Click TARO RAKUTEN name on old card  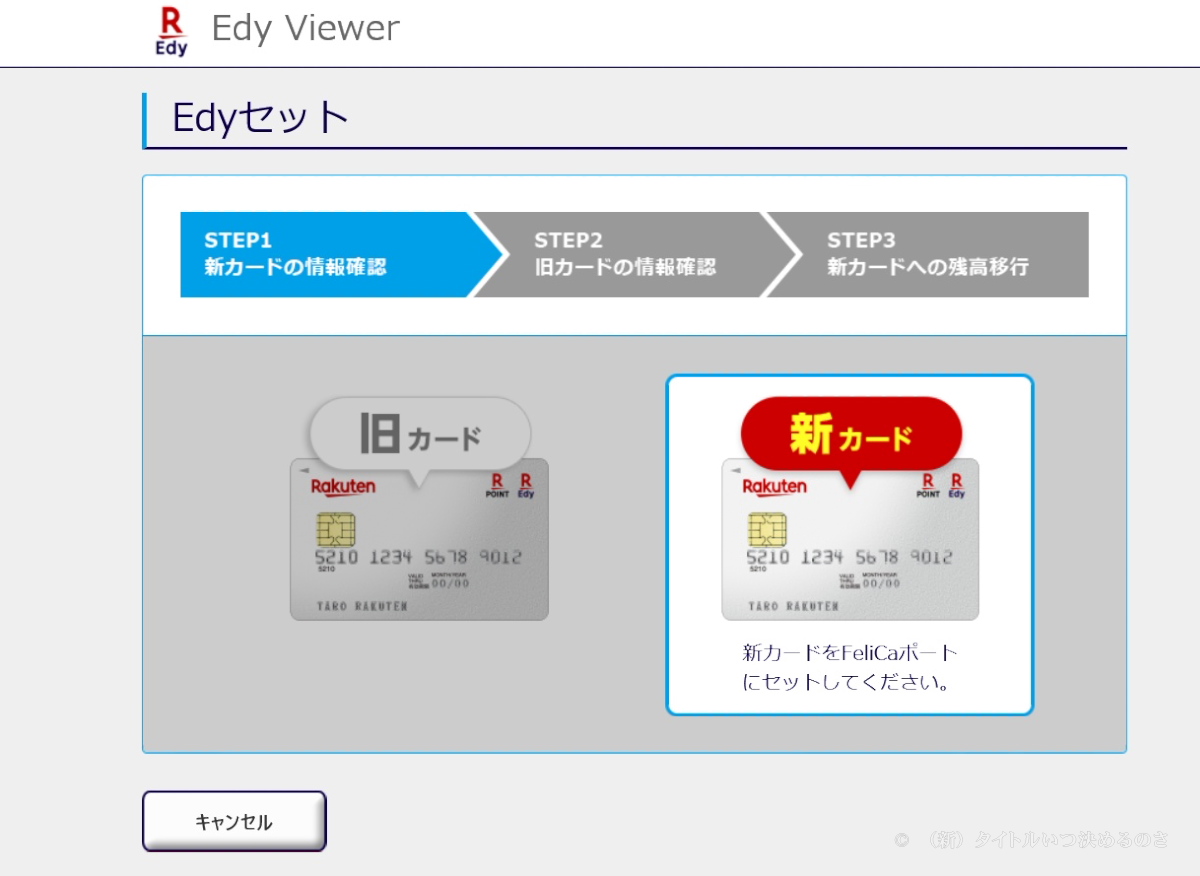pyautogui.click(x=362, y=606)
